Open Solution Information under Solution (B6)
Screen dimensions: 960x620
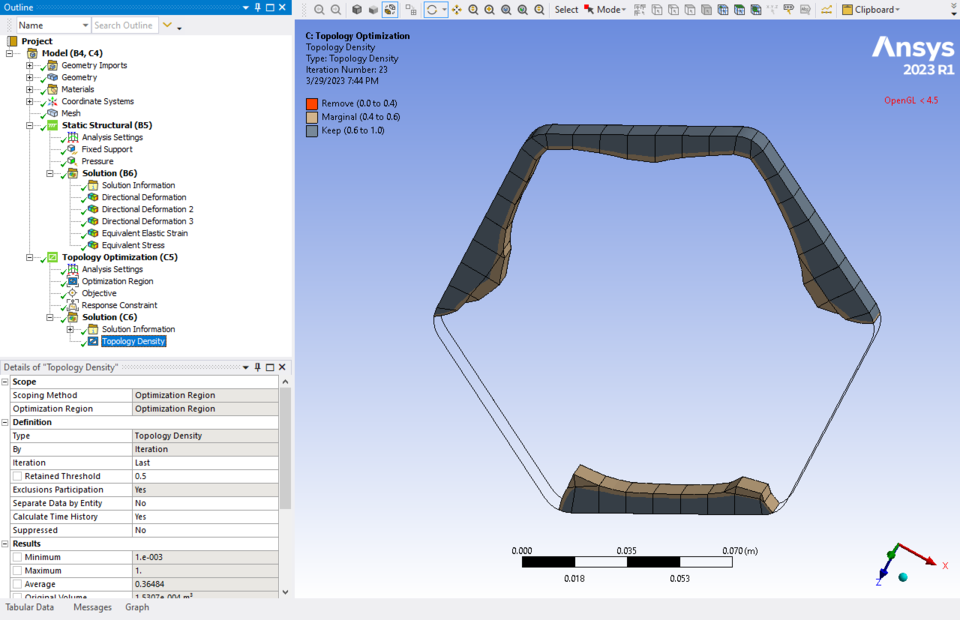(137, 185)
